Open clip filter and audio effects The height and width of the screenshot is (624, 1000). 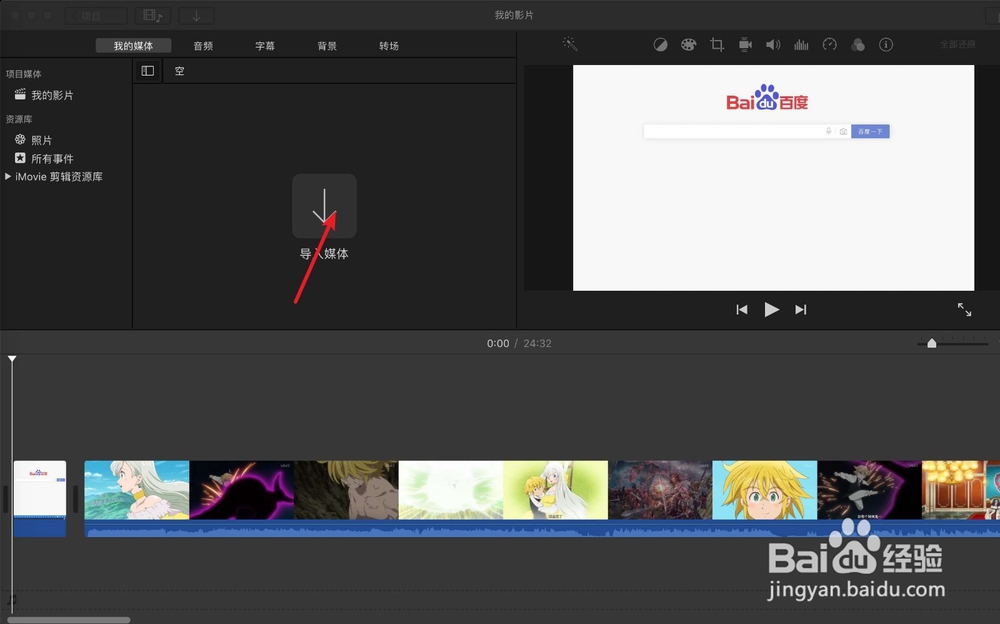858,45
